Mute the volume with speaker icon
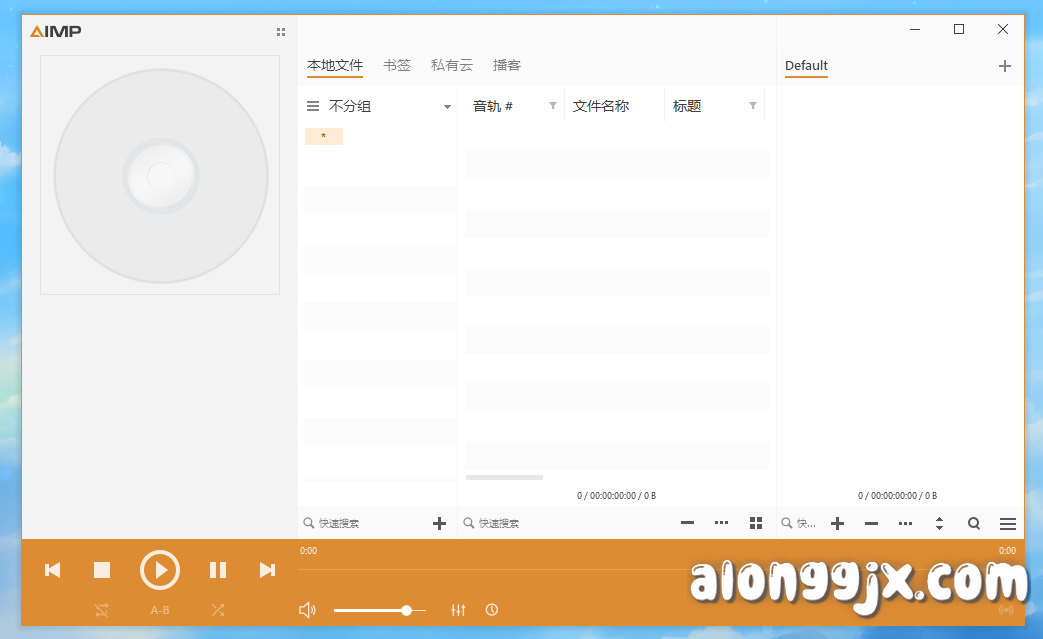The width and height of the screenshot is (1043, 639). tap(307, 609)
